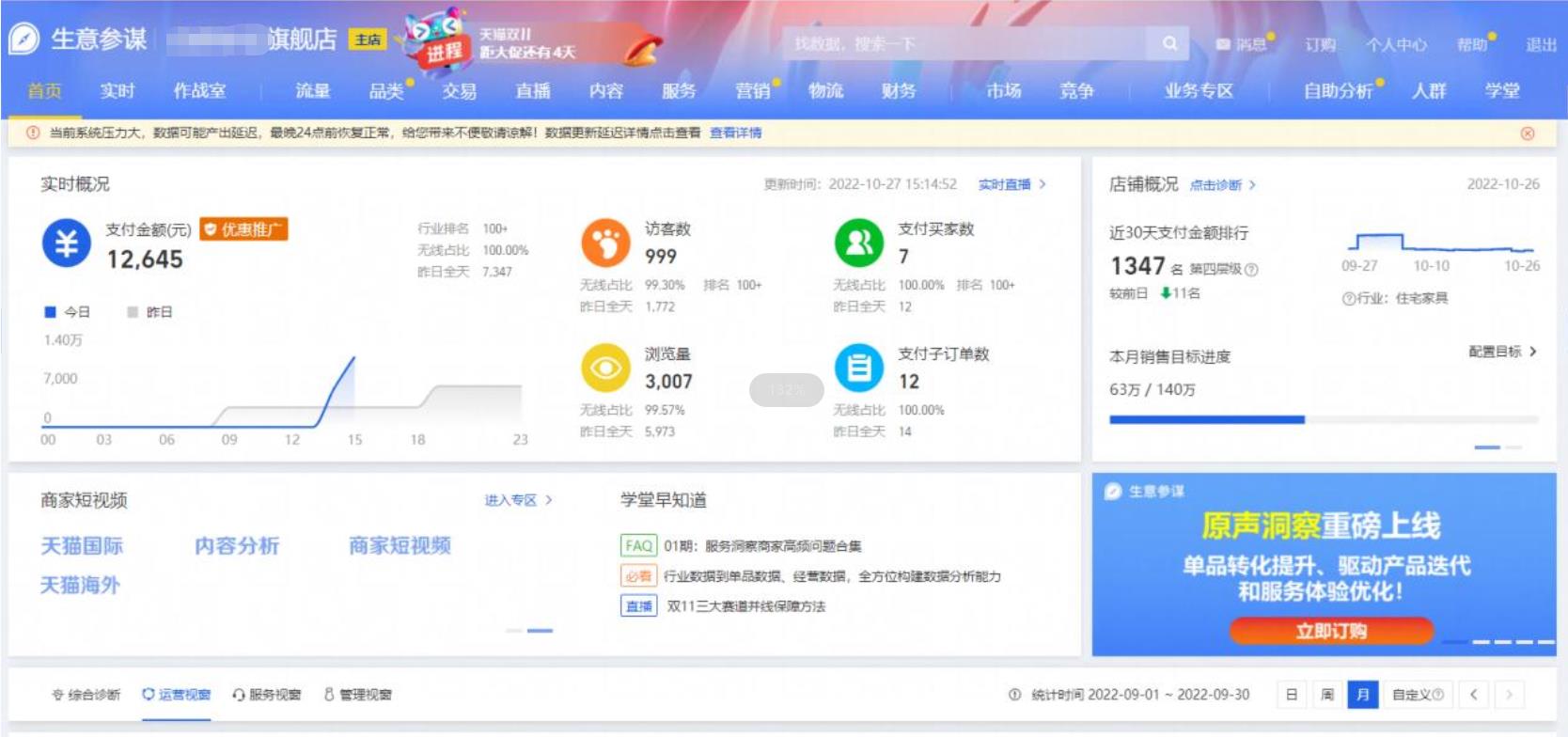Click the 查看详情 link

(736, 133)
